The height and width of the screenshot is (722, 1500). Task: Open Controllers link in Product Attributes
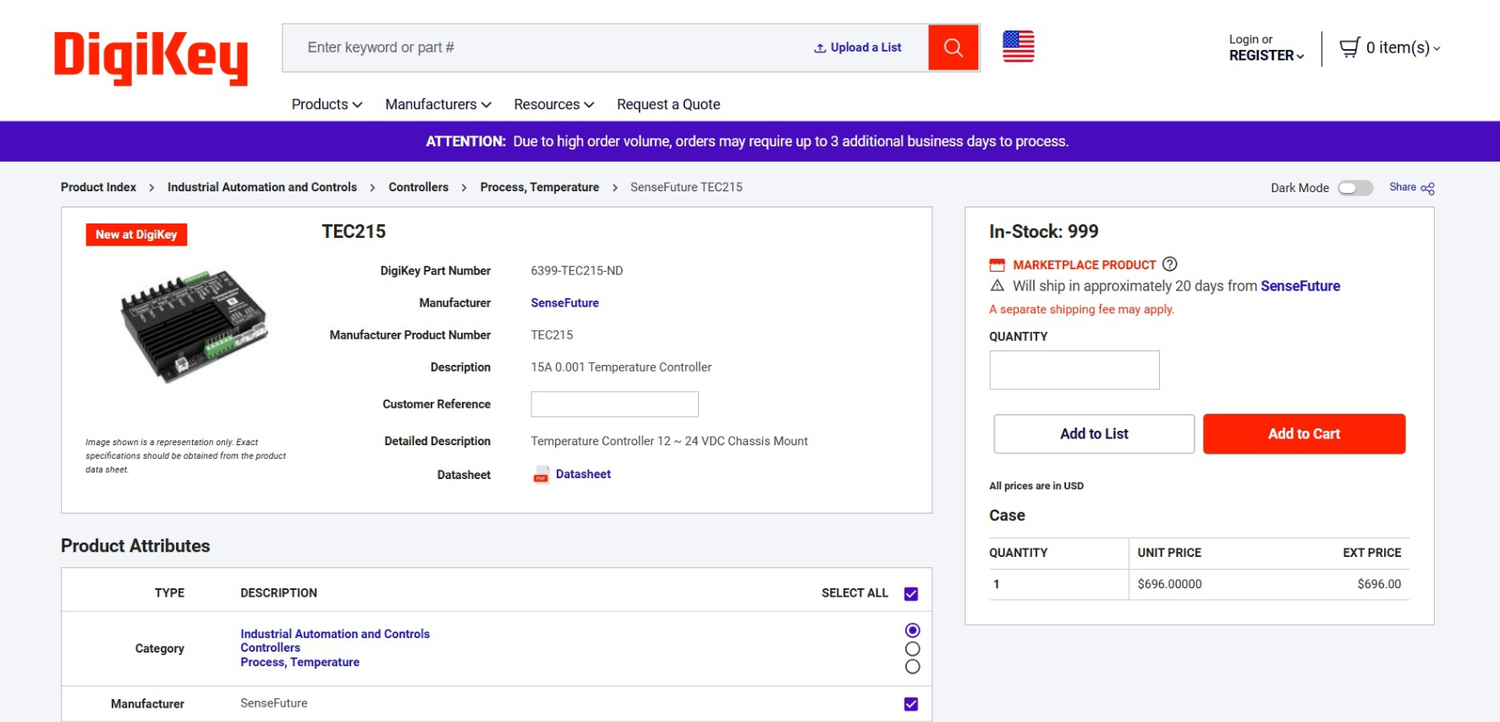pos(270,648)
